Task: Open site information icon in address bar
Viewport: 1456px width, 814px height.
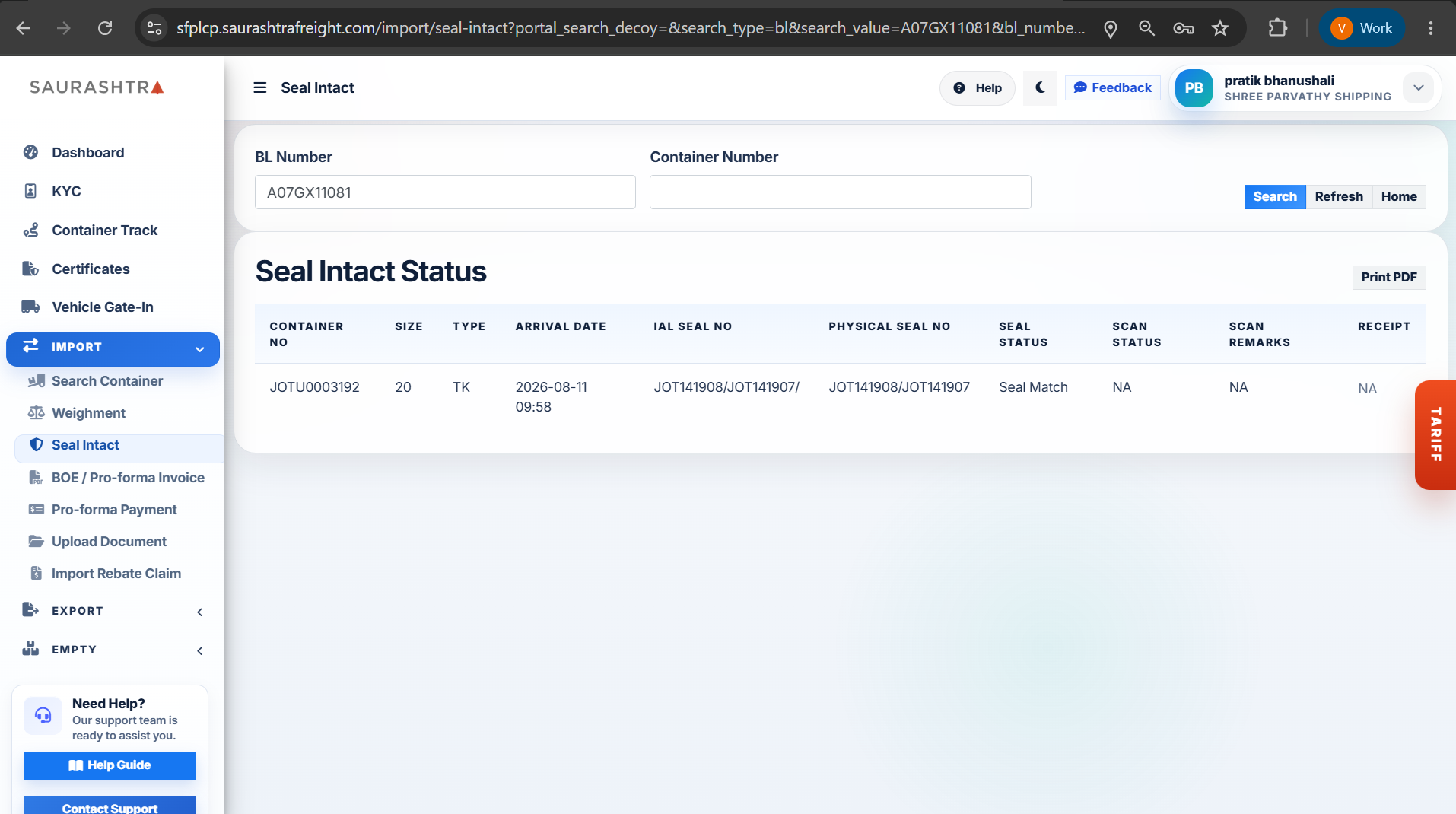Action: pyautogui.click(x=154, y=28)
